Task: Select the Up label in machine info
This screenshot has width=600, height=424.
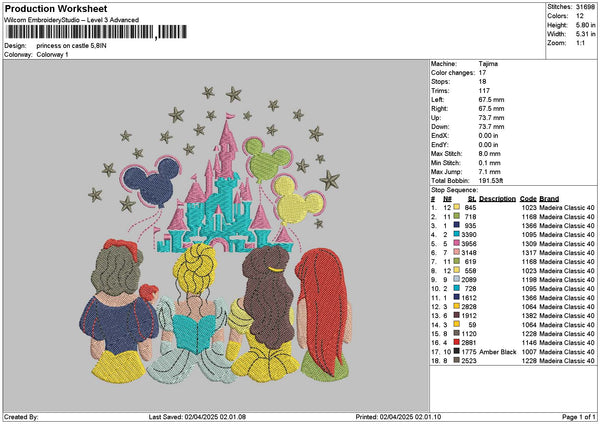Action: (x=436, y=118)
